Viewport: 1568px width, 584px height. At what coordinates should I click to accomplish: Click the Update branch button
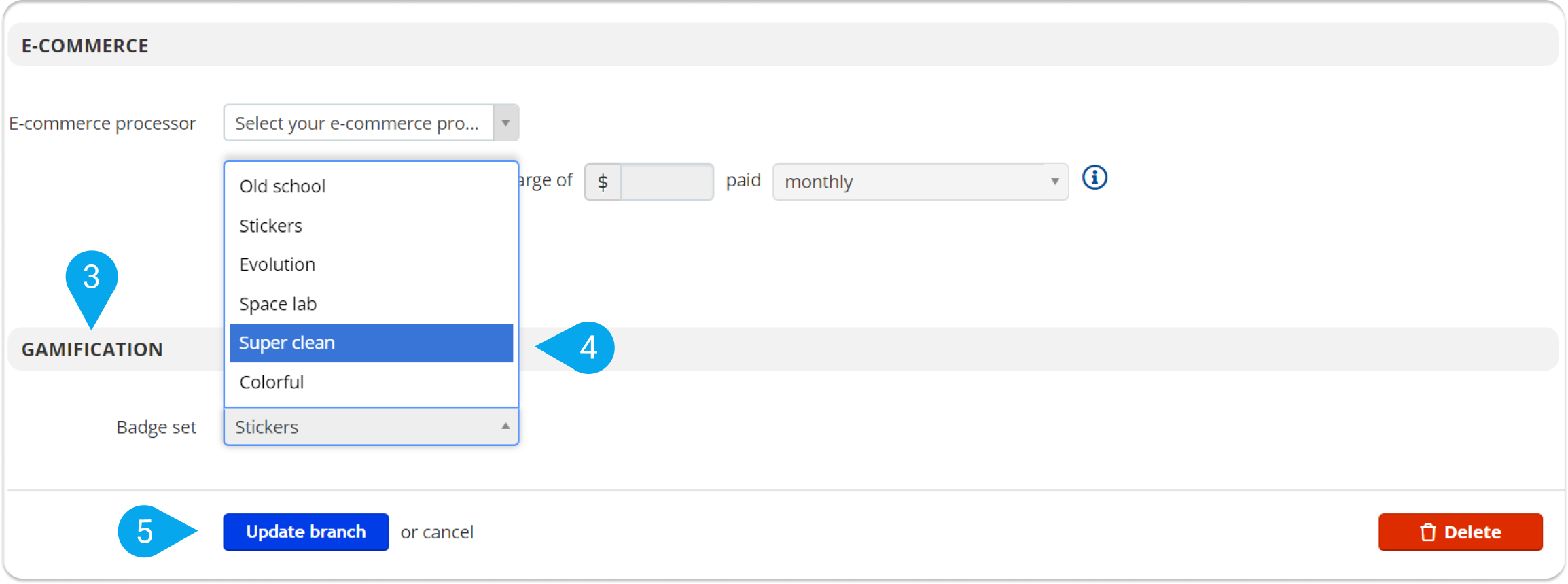306,532
